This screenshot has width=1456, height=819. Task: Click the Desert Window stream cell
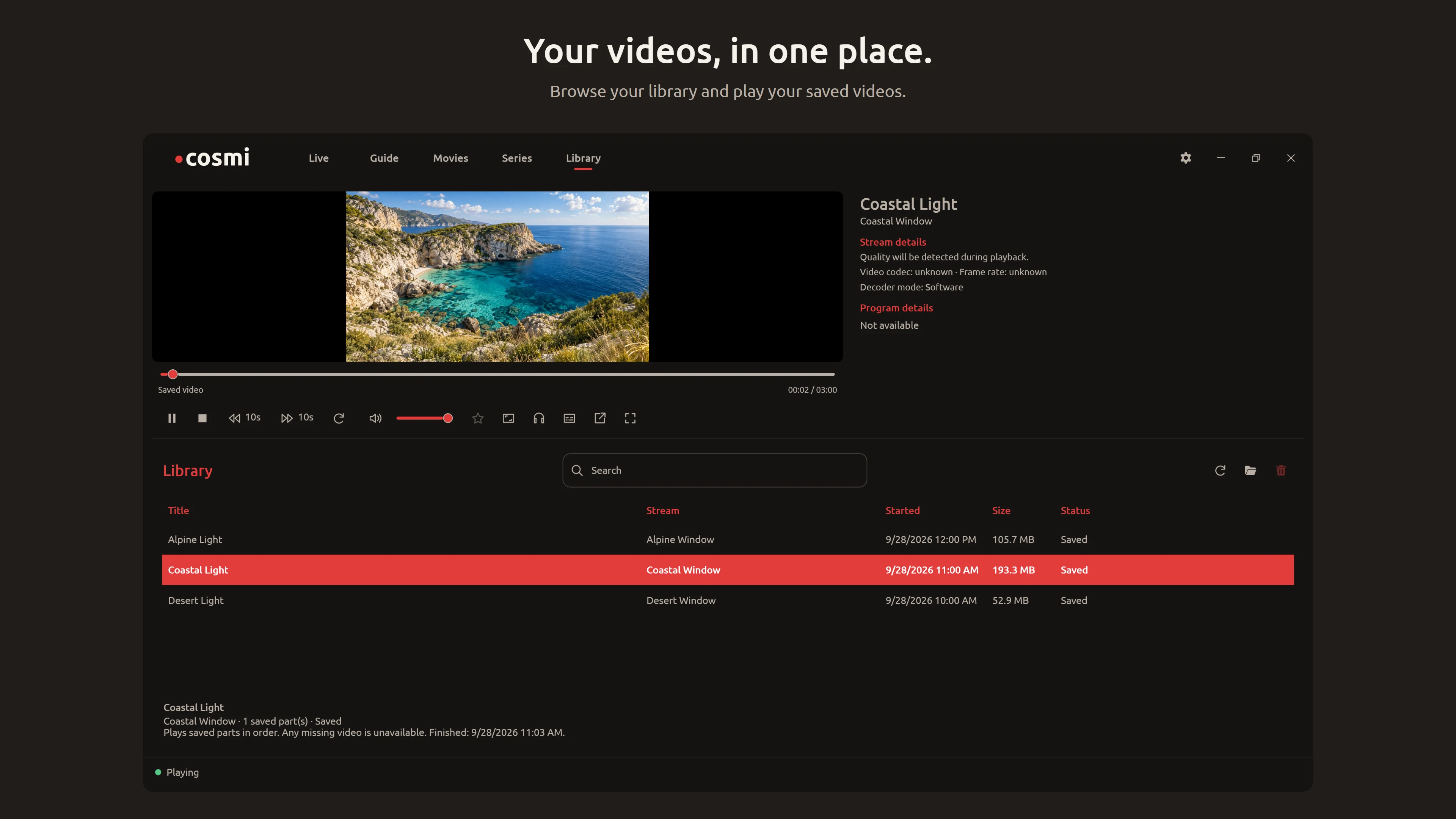point(681,600)
